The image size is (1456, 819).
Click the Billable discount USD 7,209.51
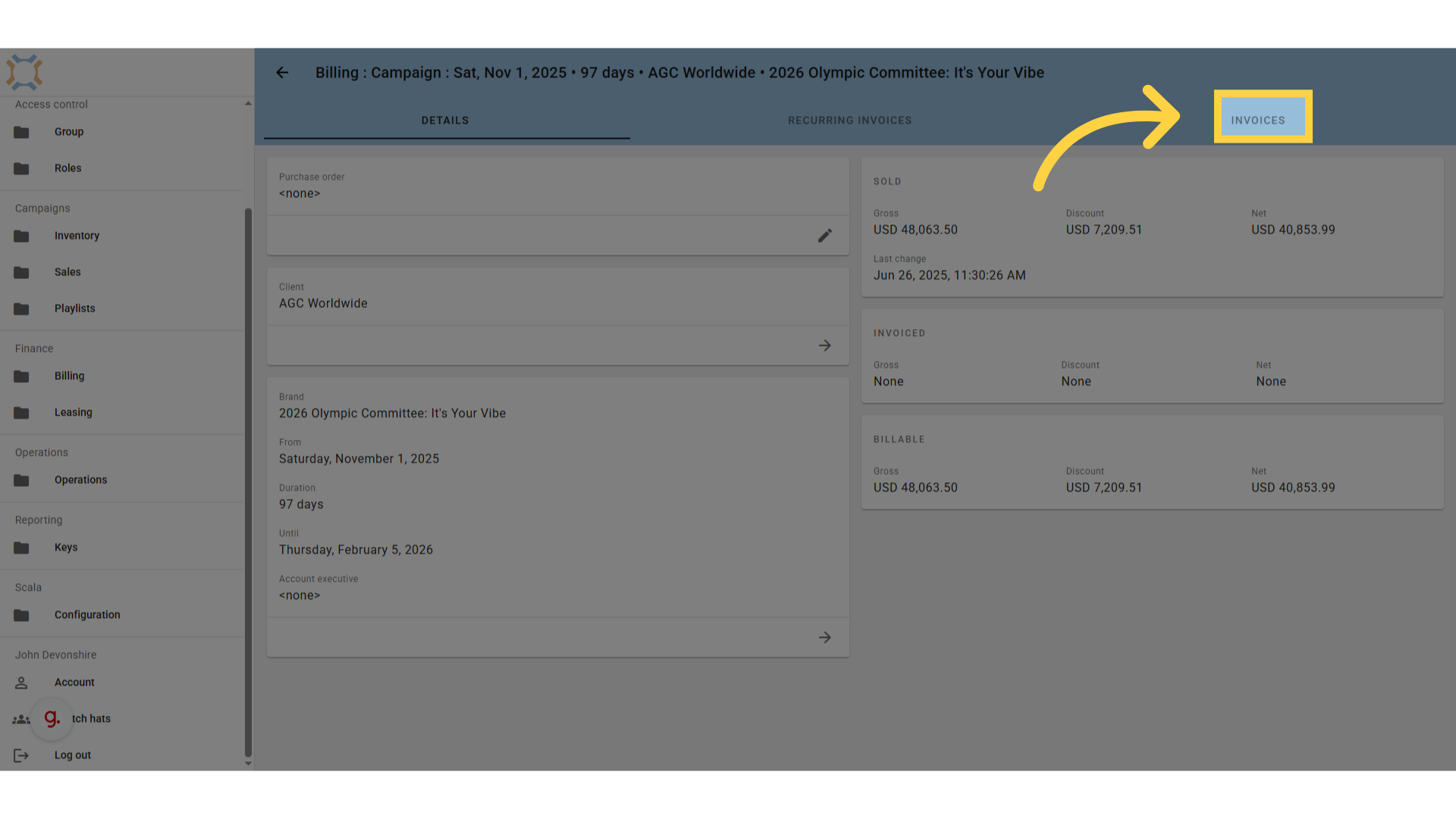tap(1103, 488)
